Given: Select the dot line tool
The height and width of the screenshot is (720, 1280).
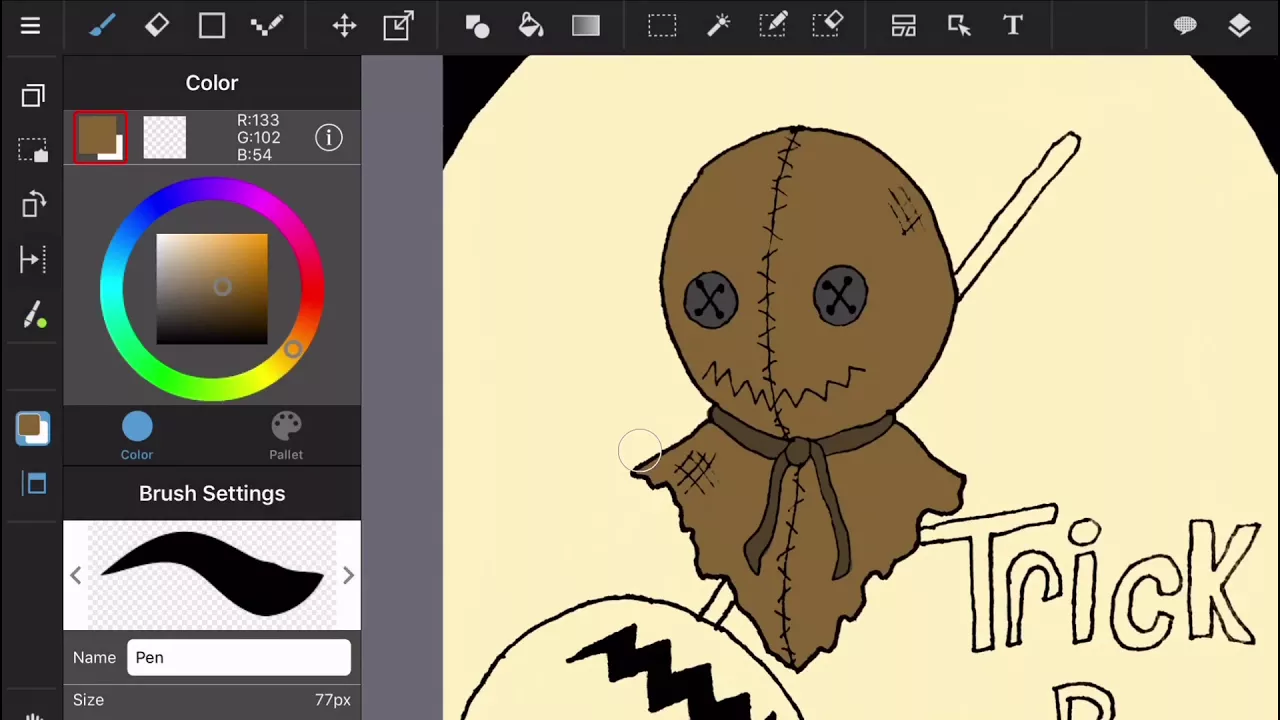Looking at the screenshot, I should [x=267, y=26].
